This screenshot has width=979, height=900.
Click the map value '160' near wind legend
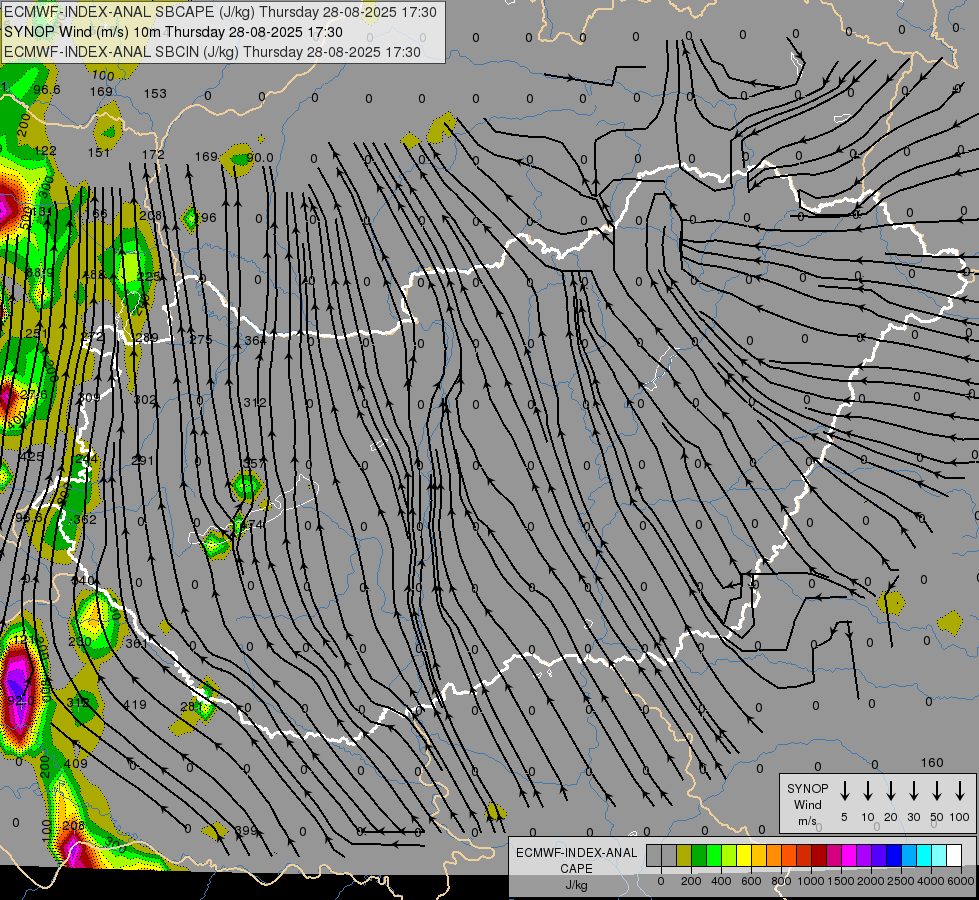pos(932,763)
